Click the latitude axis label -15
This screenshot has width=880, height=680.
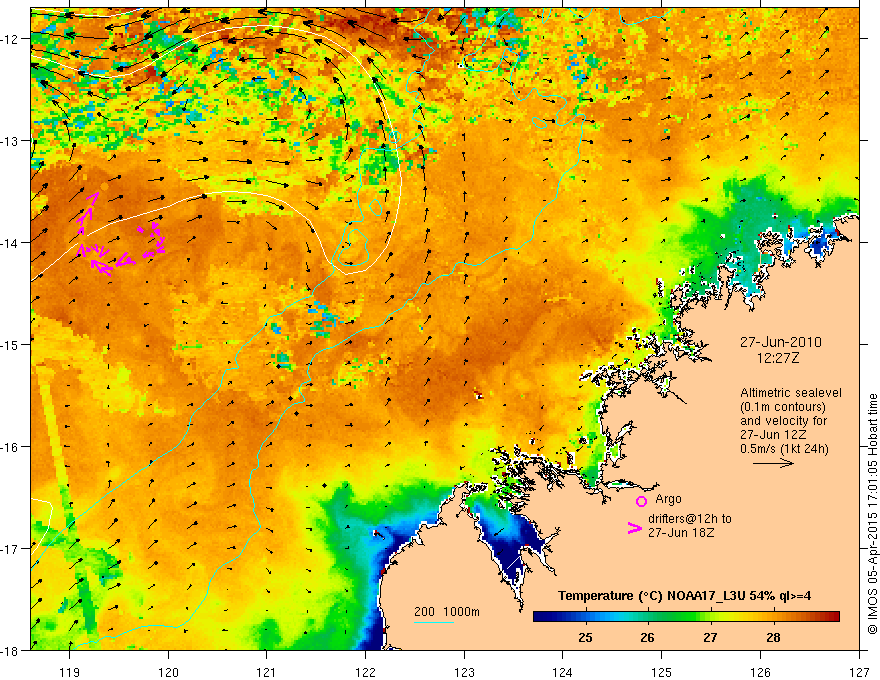(8, 345)
